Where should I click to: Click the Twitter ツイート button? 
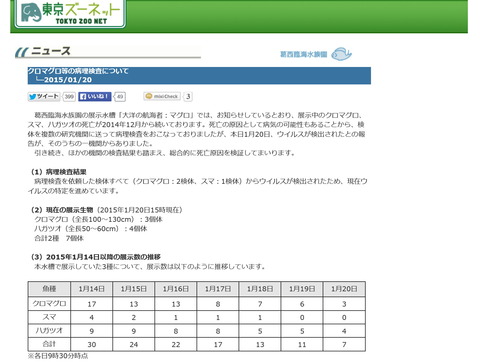pos(44,96)
